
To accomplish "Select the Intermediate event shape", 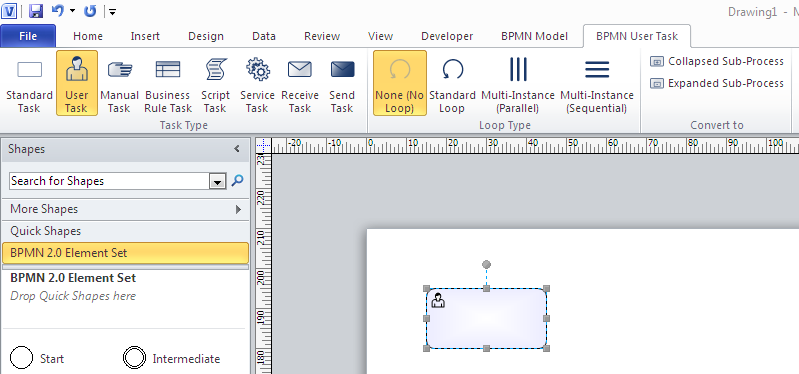I will click(172, 358).
